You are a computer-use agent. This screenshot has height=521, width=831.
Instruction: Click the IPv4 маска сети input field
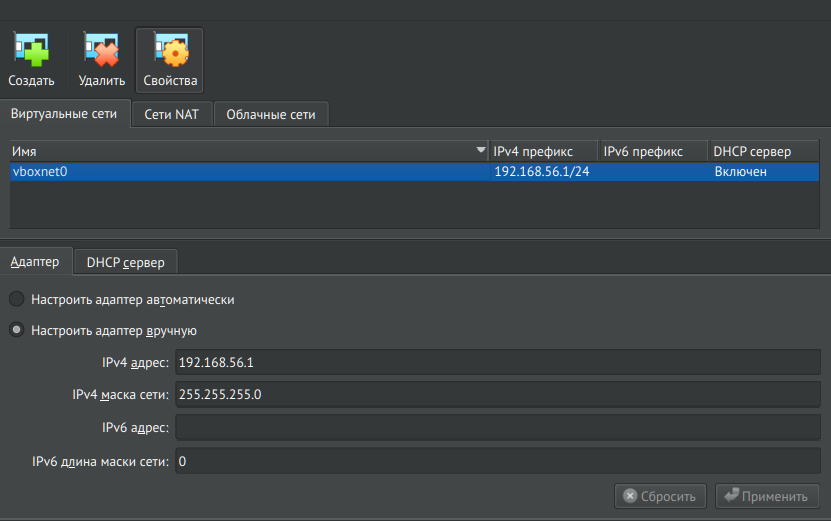pyautogui.click(x=498, y=394)
